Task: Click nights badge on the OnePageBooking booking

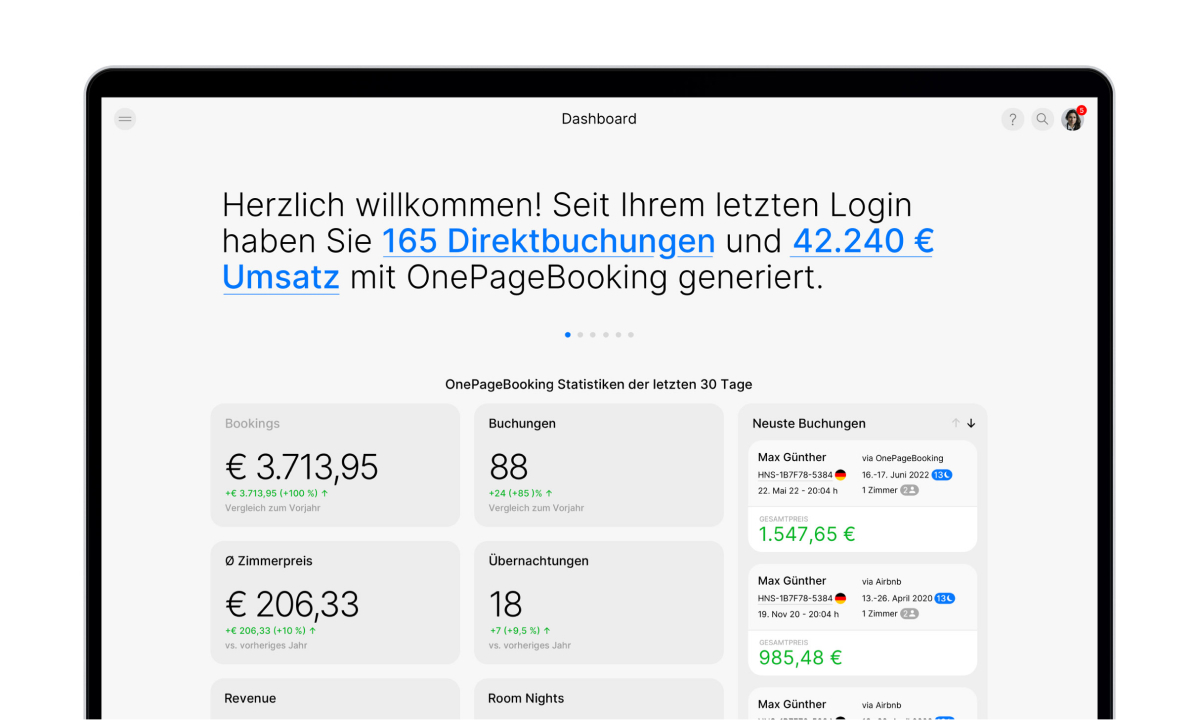Action: click(x=942, y=474)
